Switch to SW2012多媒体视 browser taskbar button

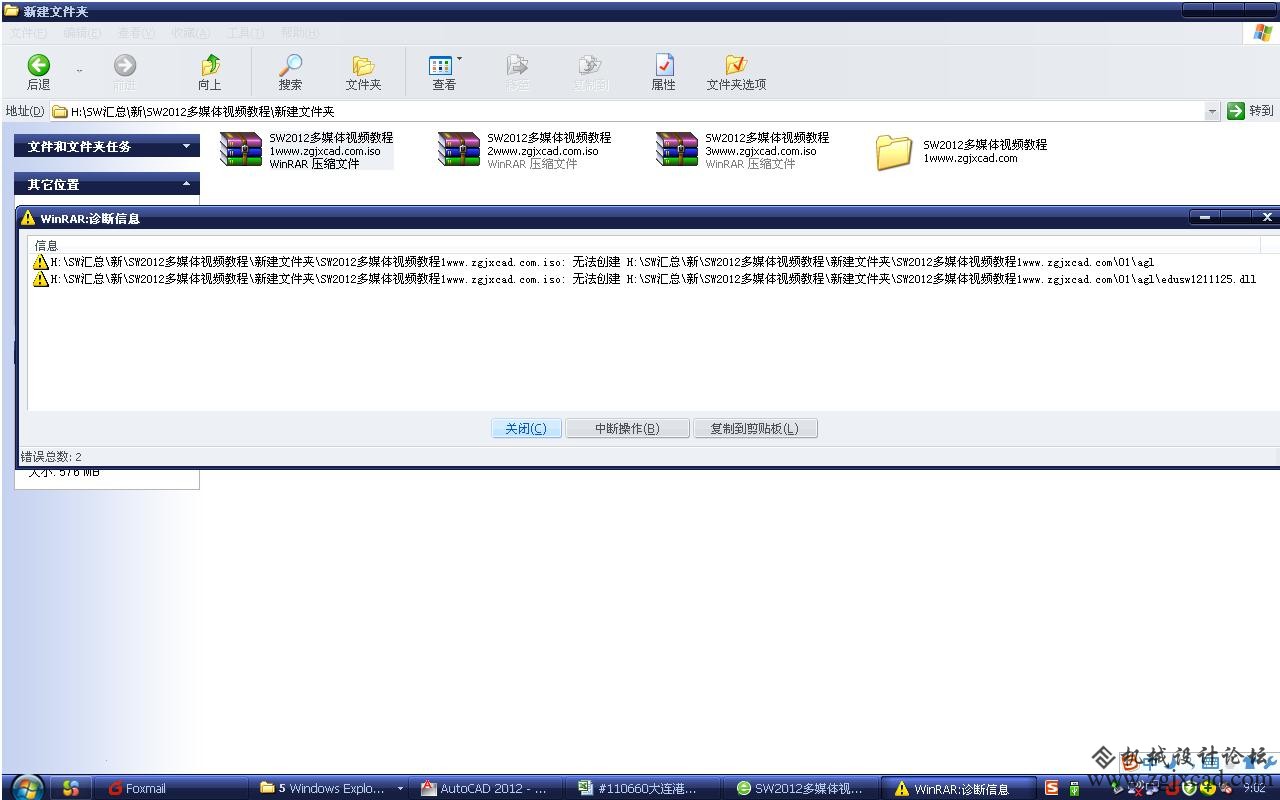[x=799, y=788]
